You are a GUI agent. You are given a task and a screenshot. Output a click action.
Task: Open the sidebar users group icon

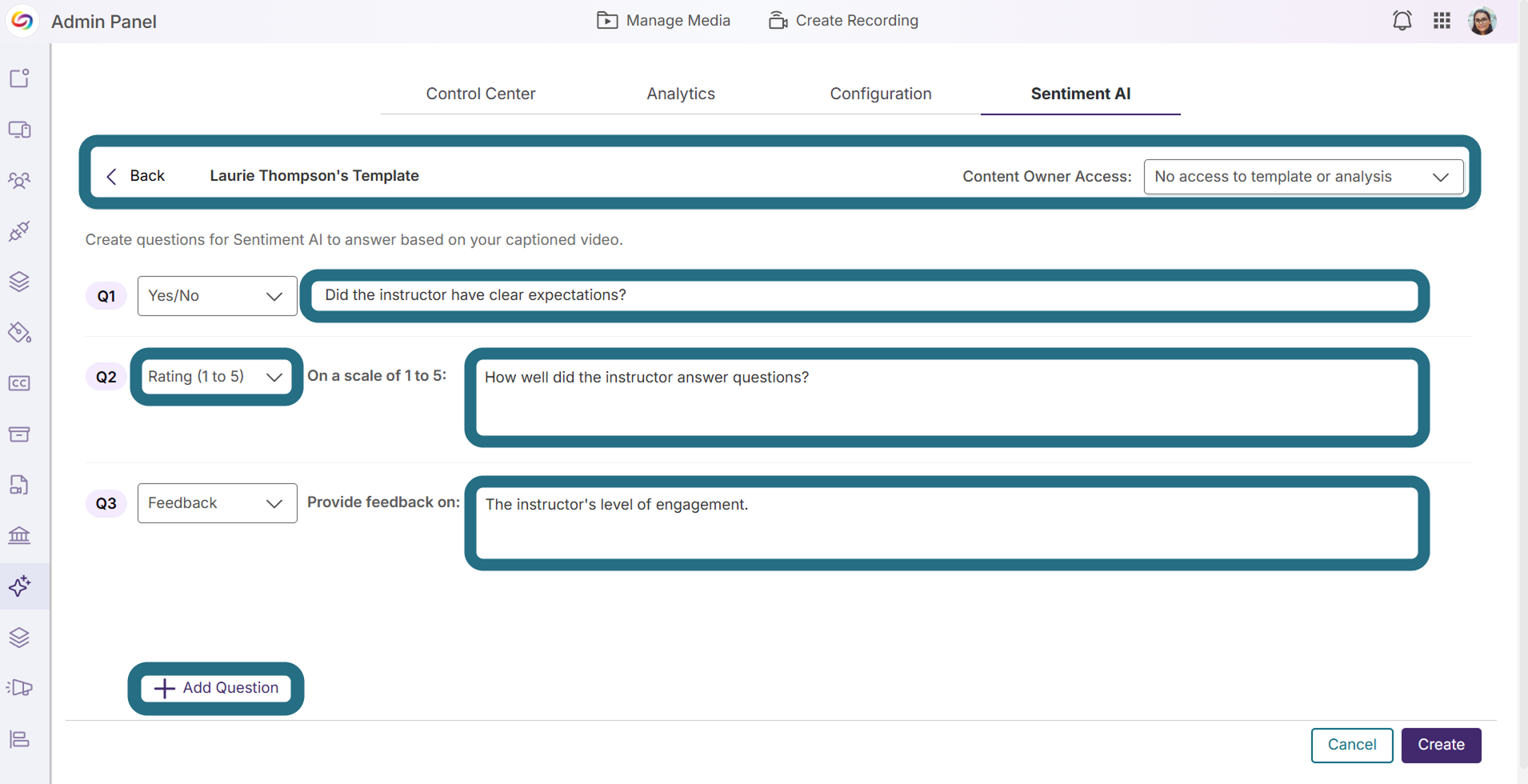point(20,181)
